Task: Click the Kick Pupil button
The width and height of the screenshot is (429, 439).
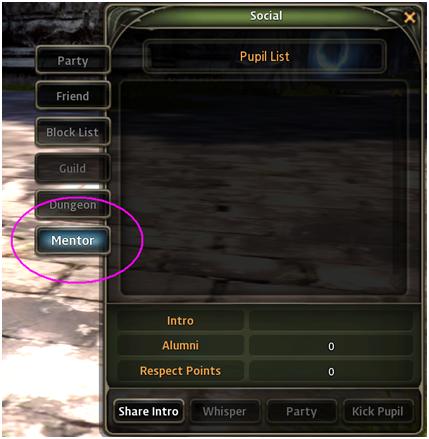Action: (x=378, y=411)
